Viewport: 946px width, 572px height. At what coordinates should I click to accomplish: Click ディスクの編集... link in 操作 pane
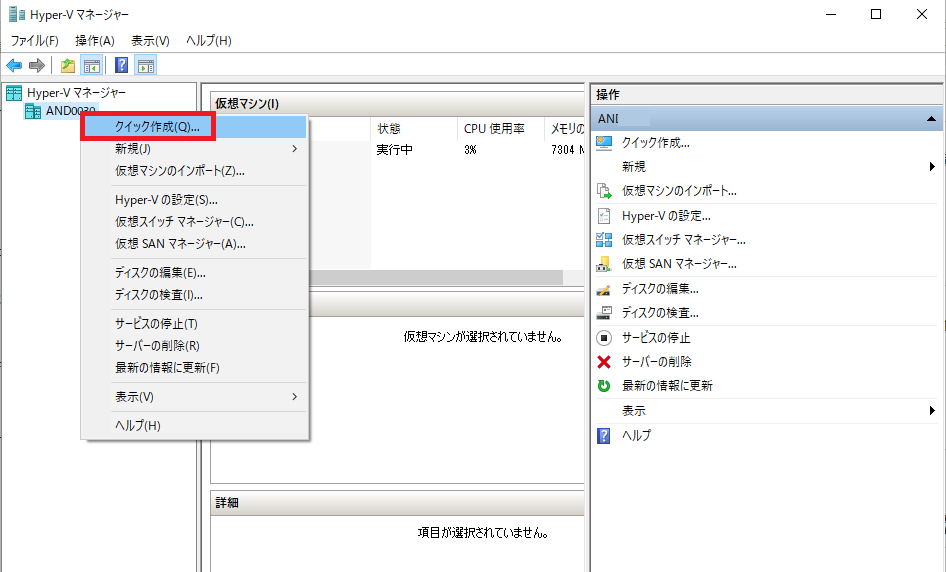point(661,289)
